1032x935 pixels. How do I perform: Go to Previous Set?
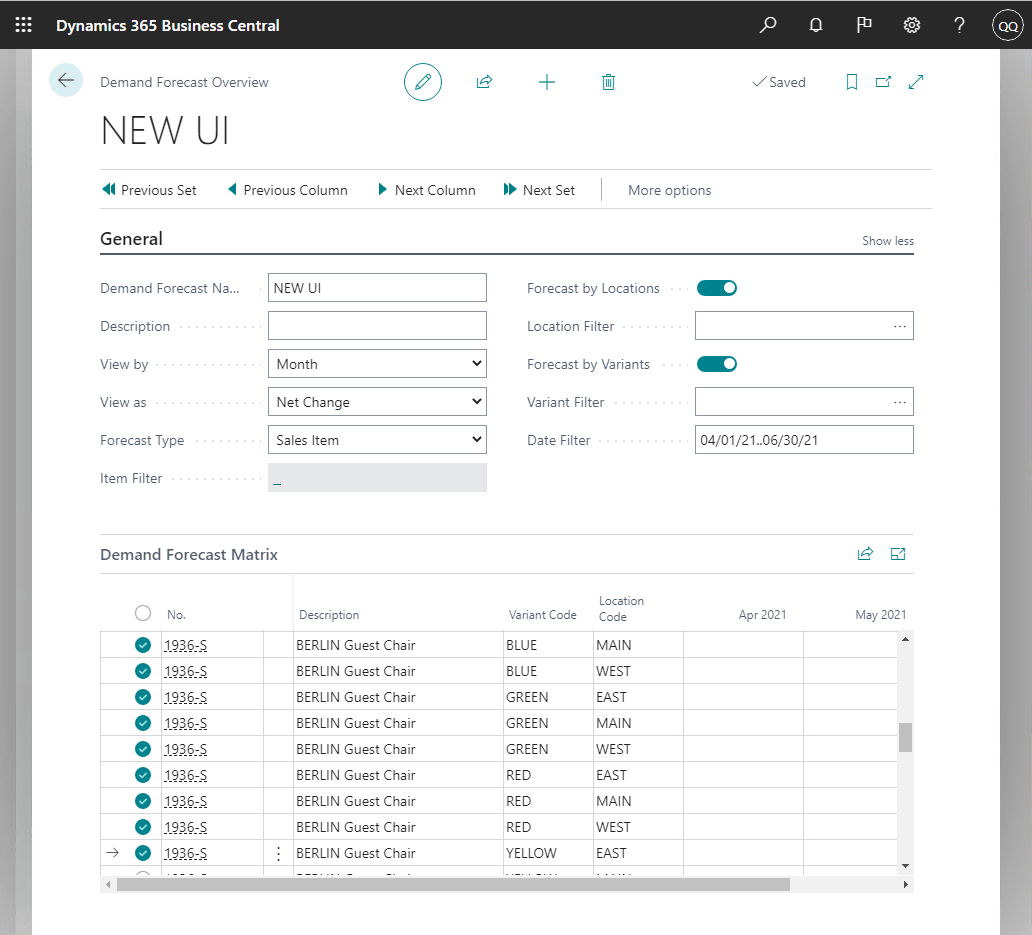(x=149, y=190)
